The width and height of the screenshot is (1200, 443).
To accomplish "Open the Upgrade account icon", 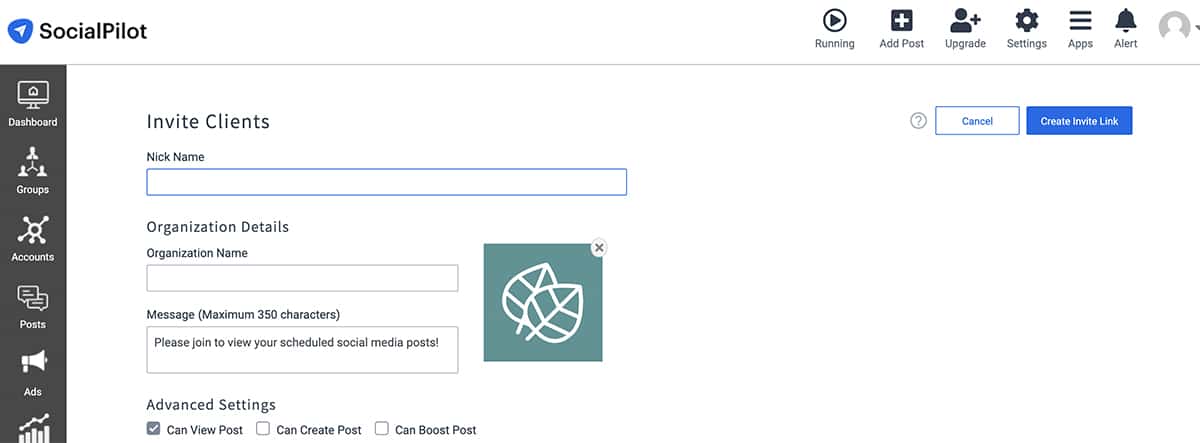I will click(965, 21).
